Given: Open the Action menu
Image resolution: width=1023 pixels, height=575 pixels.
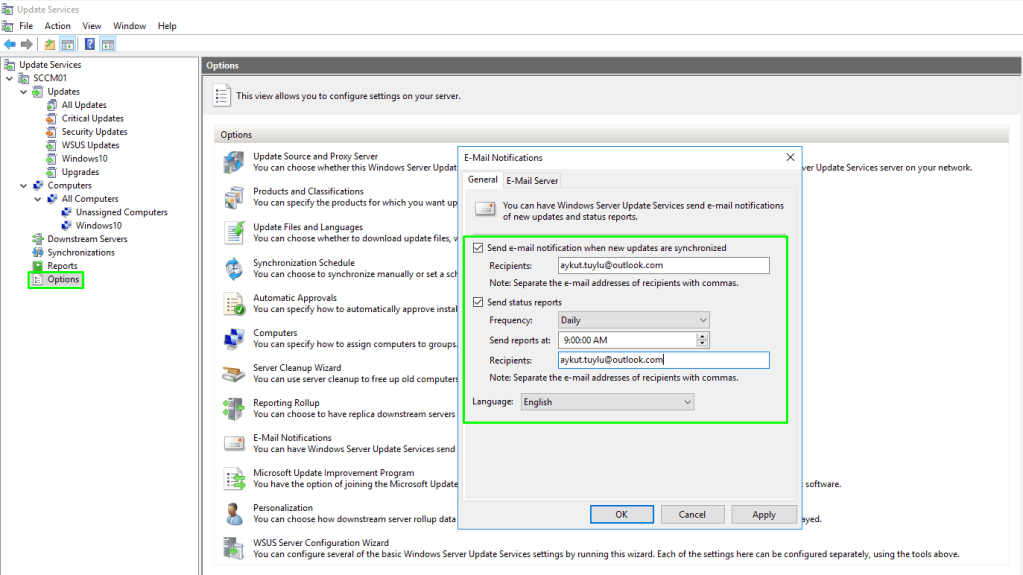Looking at the screenshot, I should tap(58, 26).
